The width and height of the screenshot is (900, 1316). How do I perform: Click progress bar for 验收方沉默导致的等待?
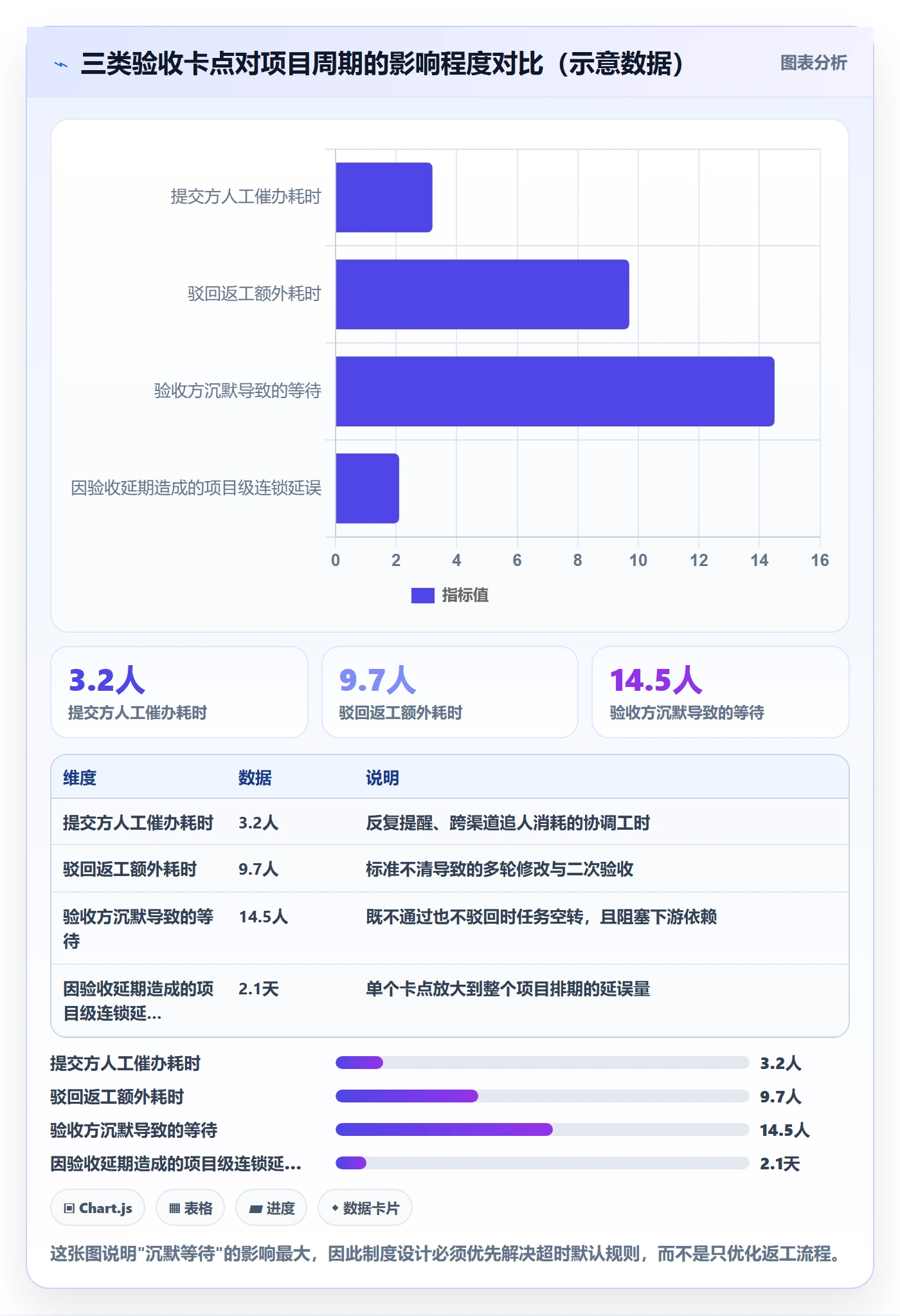[542, 1130]
